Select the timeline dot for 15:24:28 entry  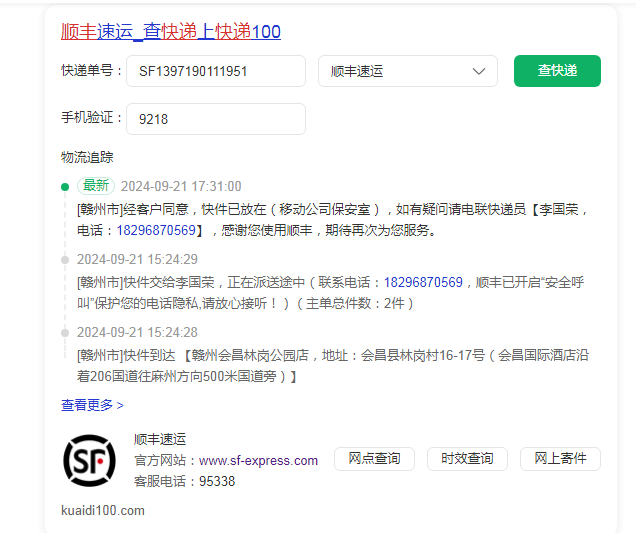(65, 332)
